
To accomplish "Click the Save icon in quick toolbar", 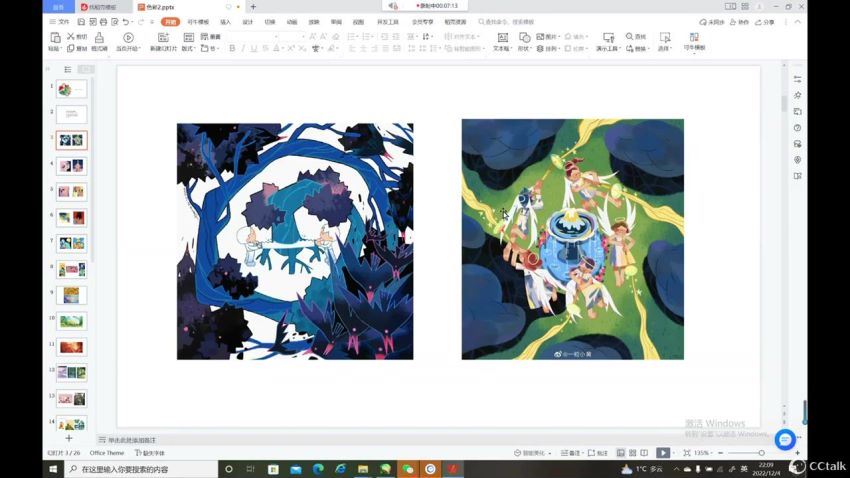I will pos(81,22).
